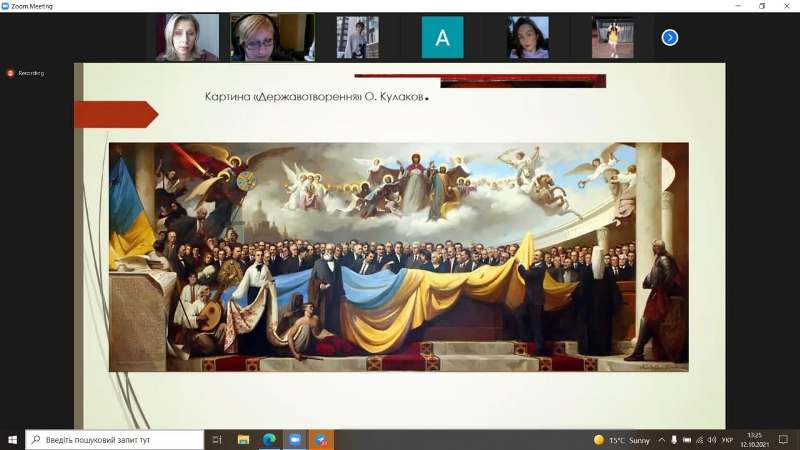Open the Windows Start menu
800x450 pixels.
tap(12, 440)
